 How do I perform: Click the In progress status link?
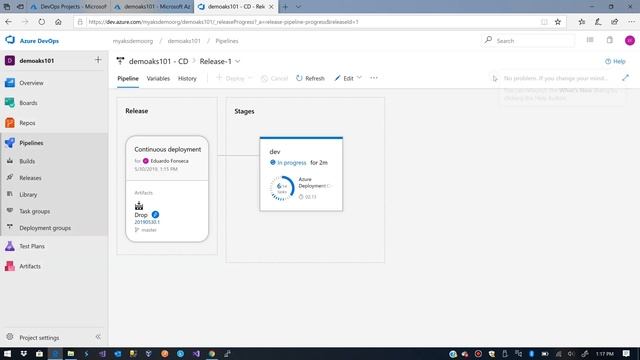[291, 162]
